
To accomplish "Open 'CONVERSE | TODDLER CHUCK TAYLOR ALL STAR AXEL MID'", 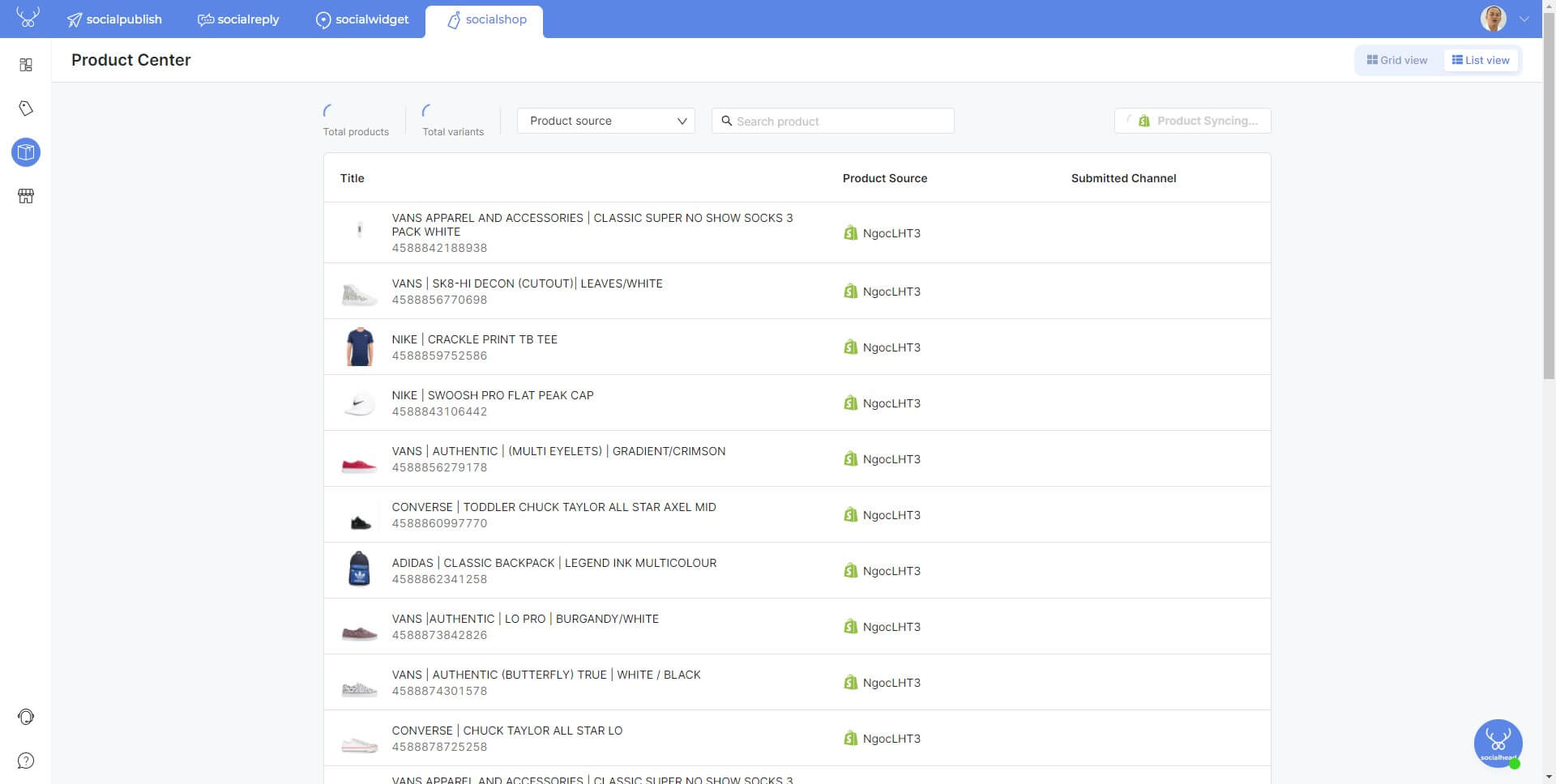I will click(554, 507).
